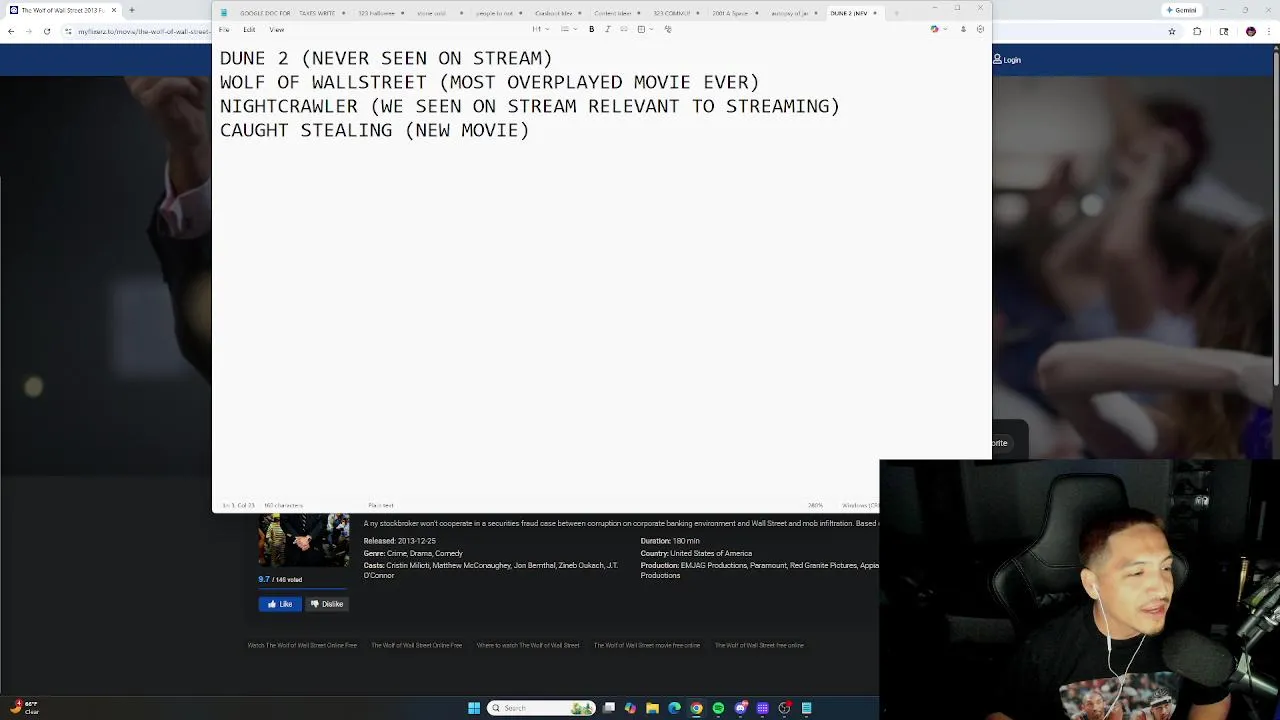The image size is (1280, 720).
Task: Click the line and column indicator in Notepad
Action: point(238,505)
